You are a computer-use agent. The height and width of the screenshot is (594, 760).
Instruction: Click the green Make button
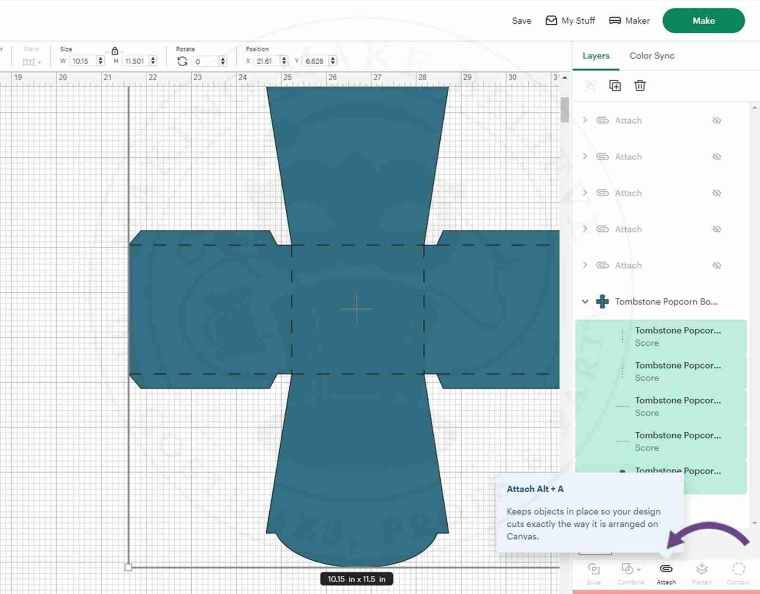[703, 20]
